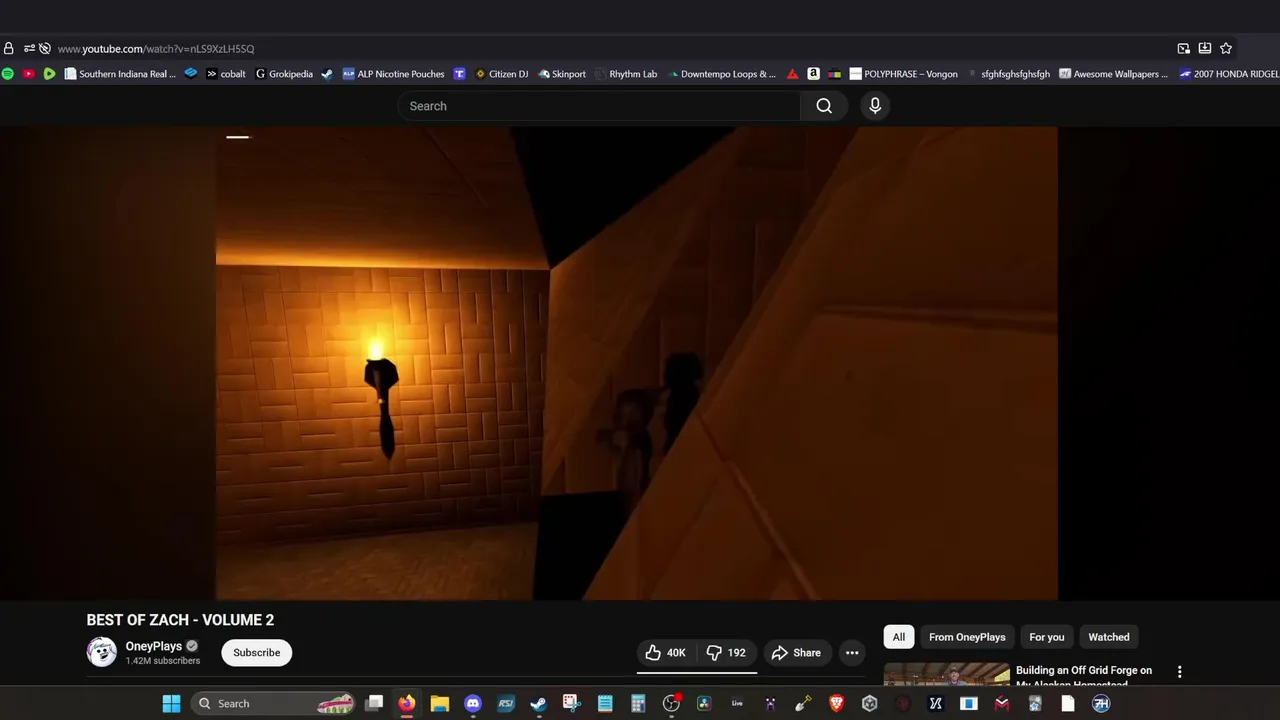This screenshot has height=720, width=1280.
Task: Open the Skinport bookmark
Action: coord(562,74)
